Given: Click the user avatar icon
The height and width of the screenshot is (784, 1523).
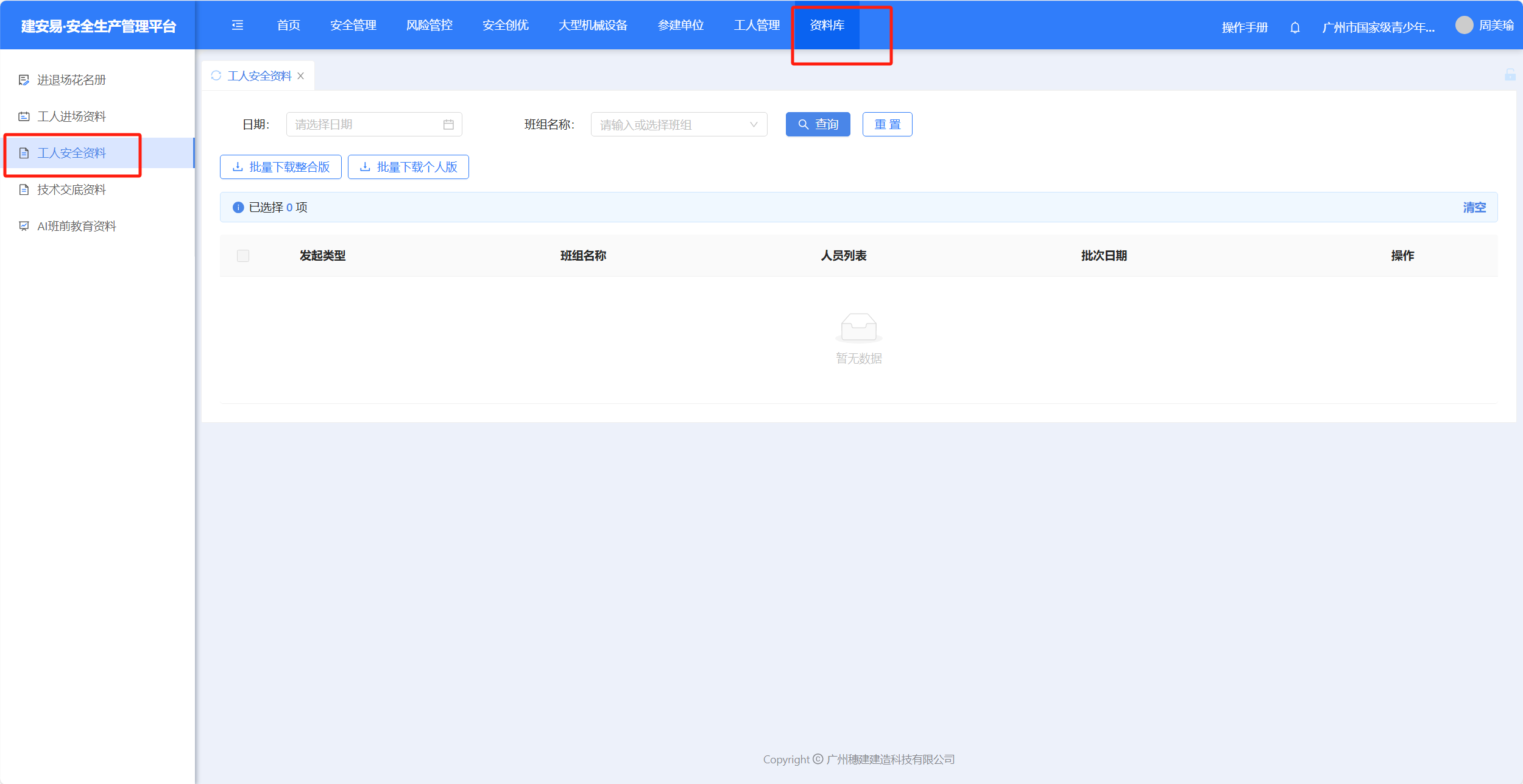Looking at the screenshot, I should click(x=1464, y=25).
